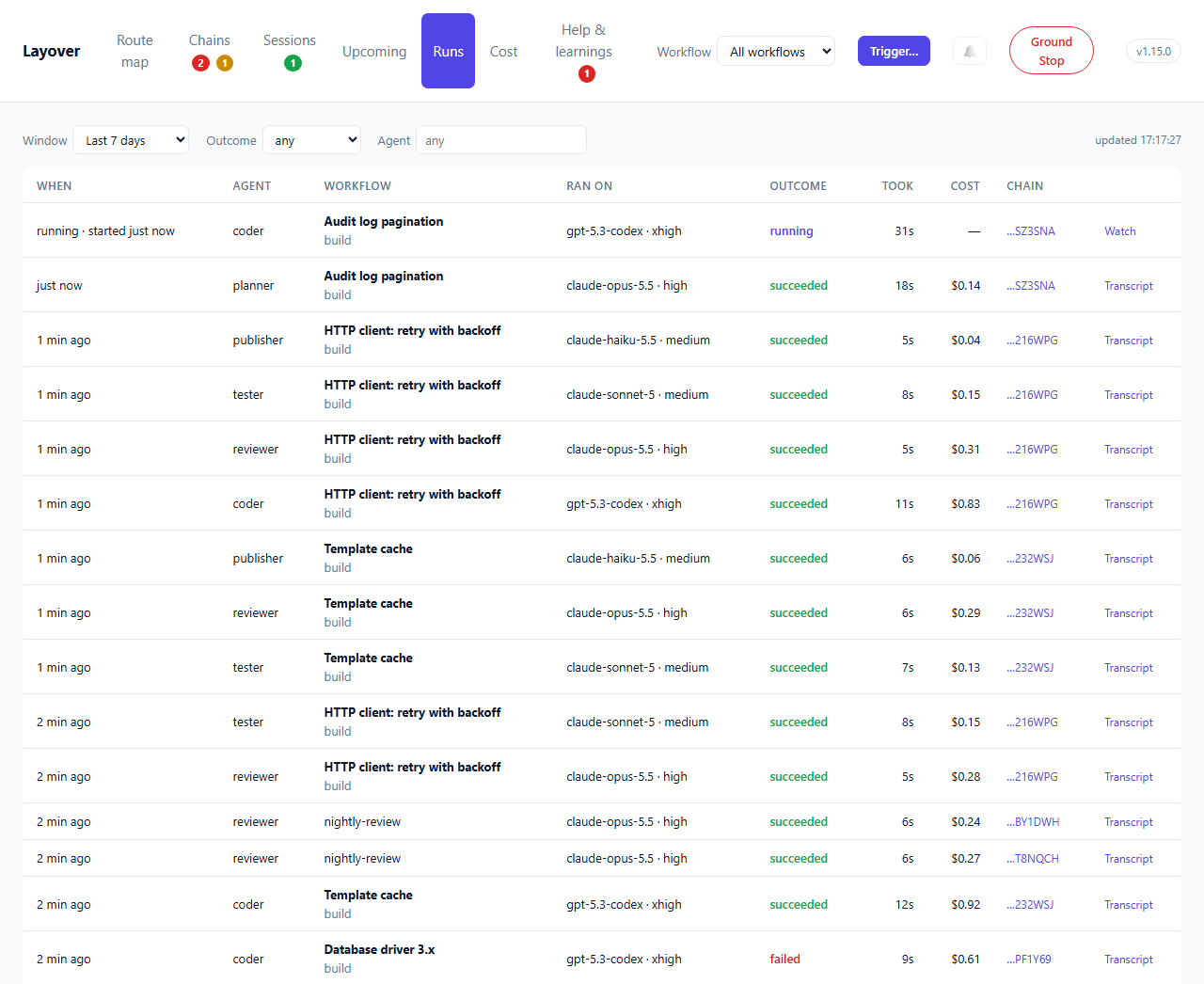Open the Help & learnings tab

click(584, 51)
